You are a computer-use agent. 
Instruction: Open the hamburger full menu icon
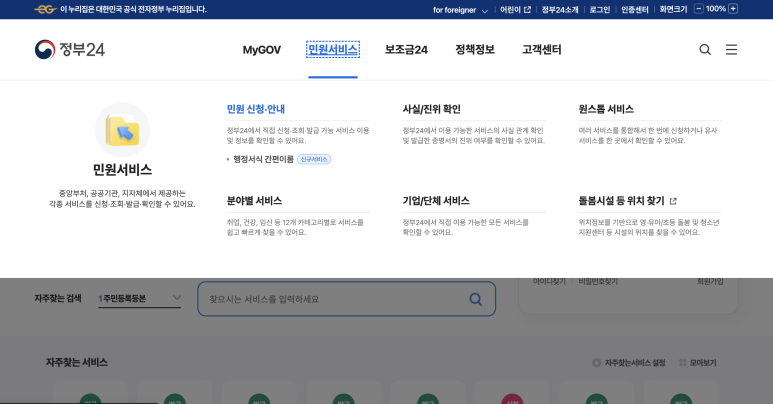tap(731, 49)
